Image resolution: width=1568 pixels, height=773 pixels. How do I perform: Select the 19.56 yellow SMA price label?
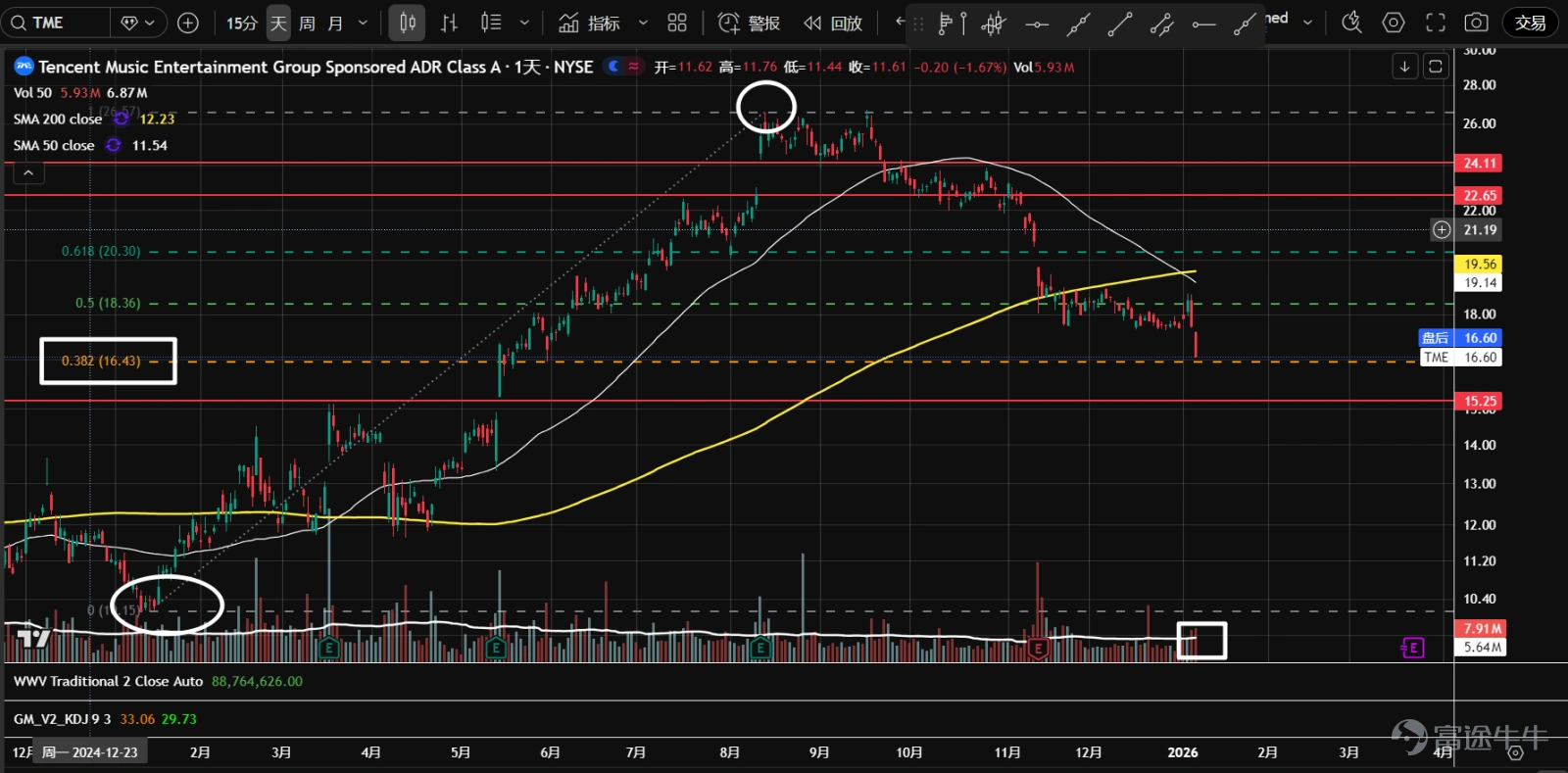point(1480,265)
